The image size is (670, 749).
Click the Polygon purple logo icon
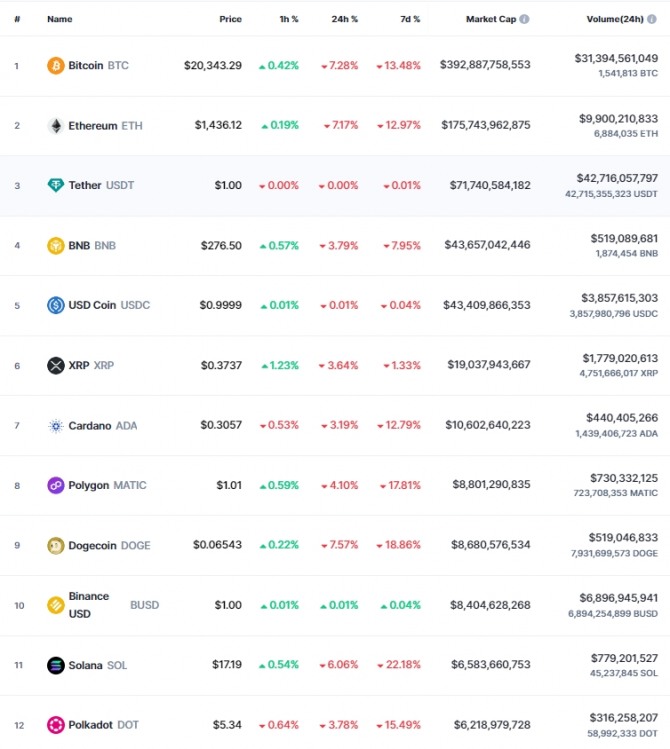(x=55, y=485)
